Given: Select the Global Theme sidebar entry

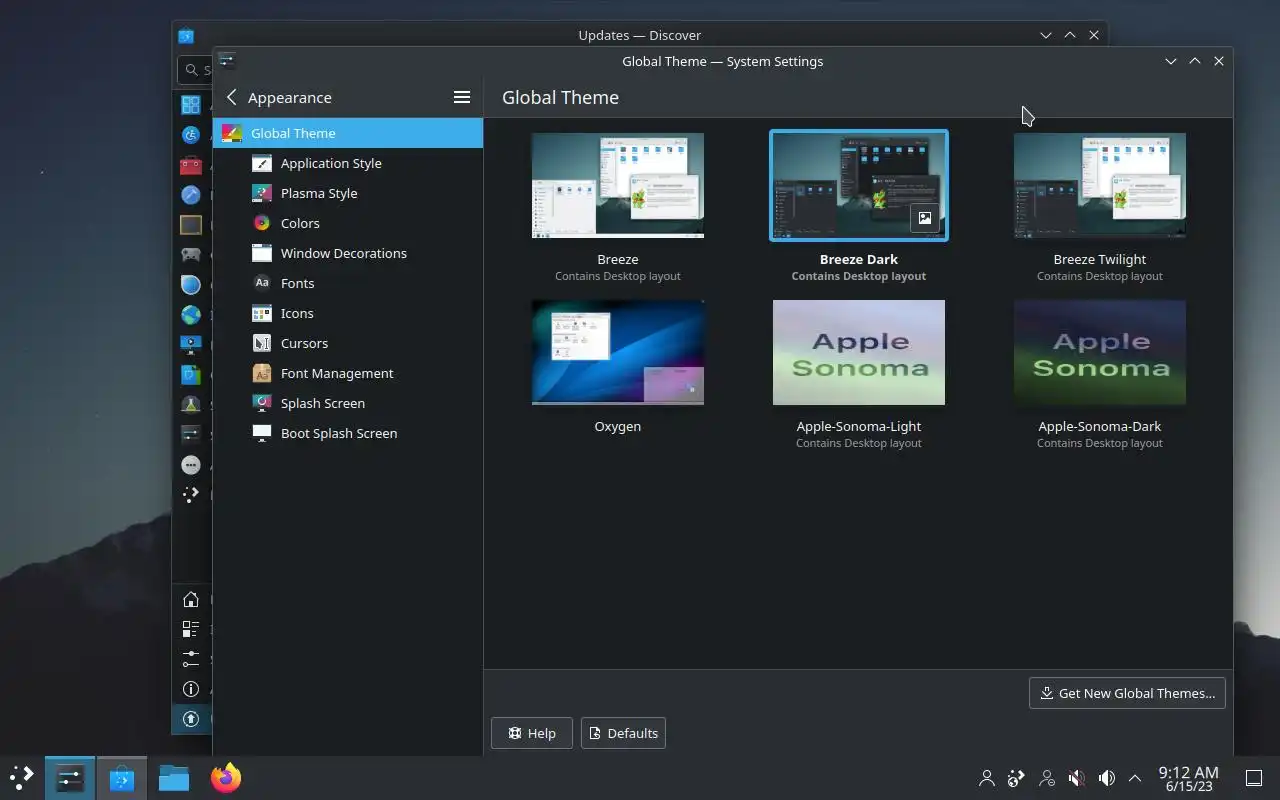Looking at the screenshot, I should click(347, 133).
